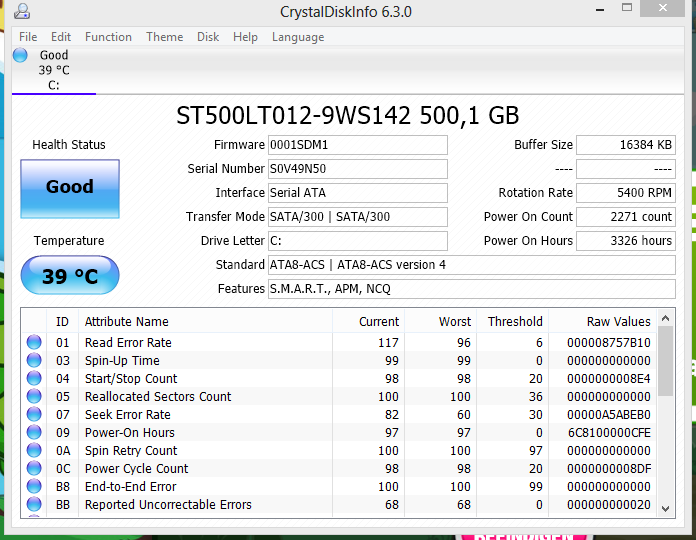
Task: Click the attribute list scroll down arrow
Action: (665, 509)
